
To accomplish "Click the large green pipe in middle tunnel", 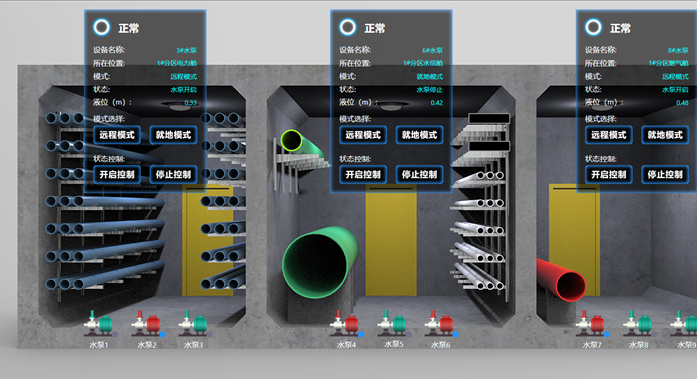I will coord(319,262).
